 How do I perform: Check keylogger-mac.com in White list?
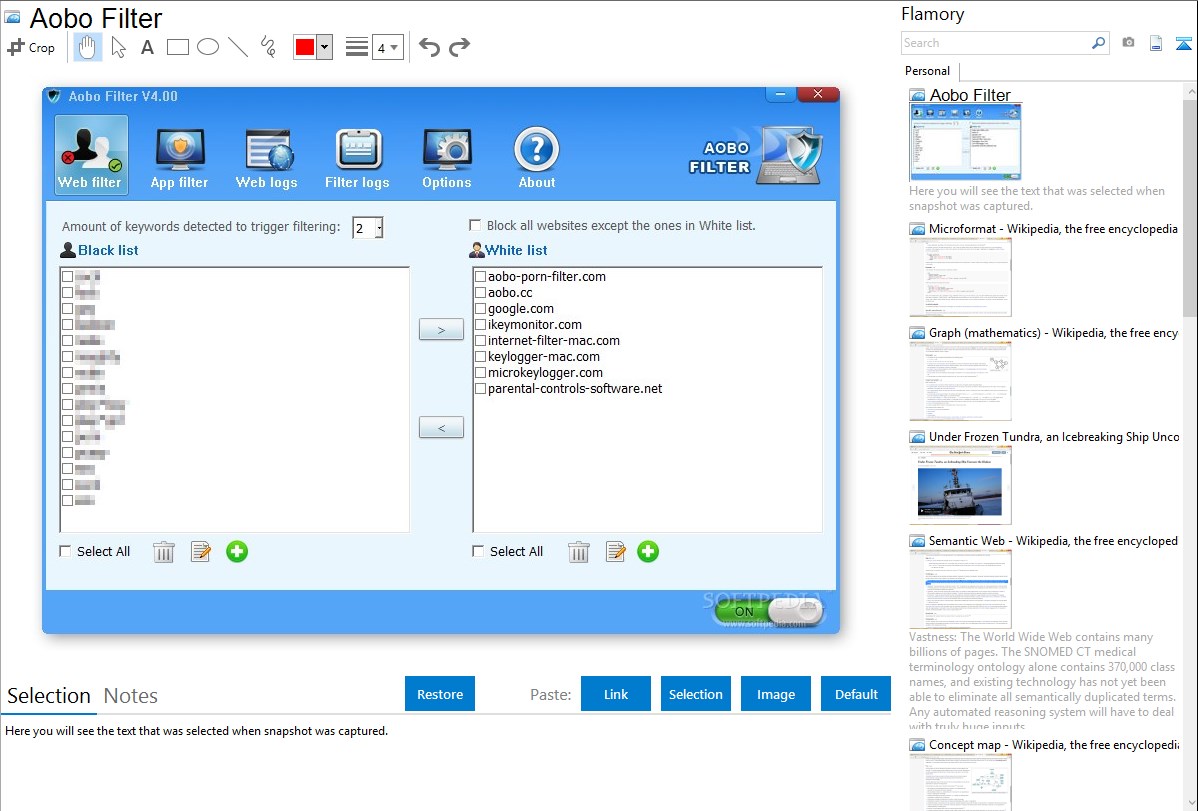481,357
